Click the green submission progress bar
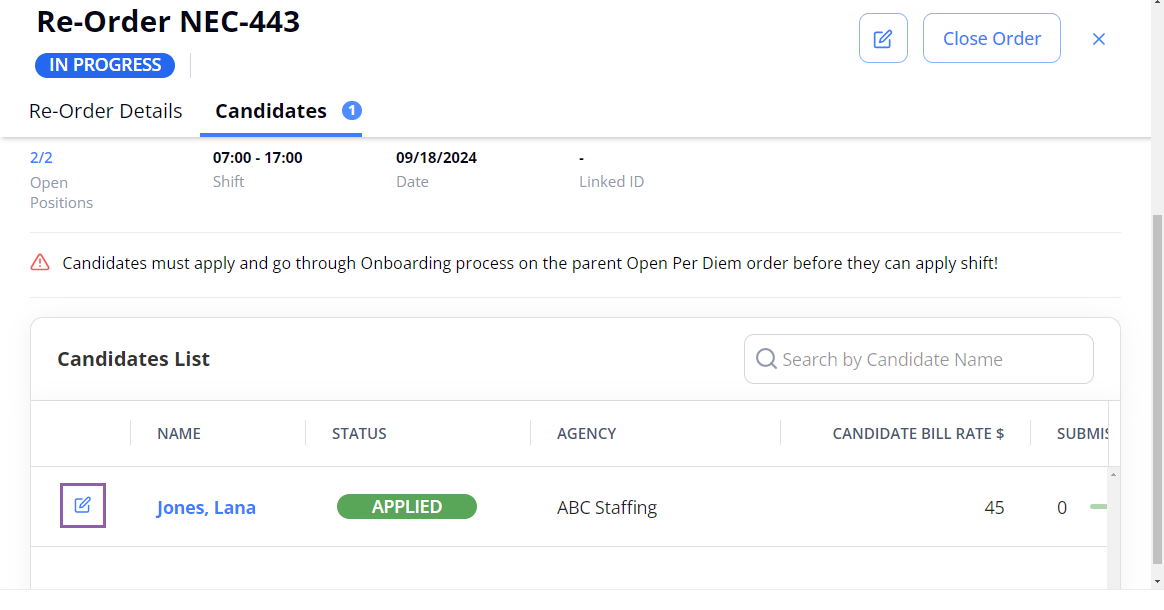The width and height of the screenshot is (1164, 610). pyautogui.click(x=1098, y=507)
